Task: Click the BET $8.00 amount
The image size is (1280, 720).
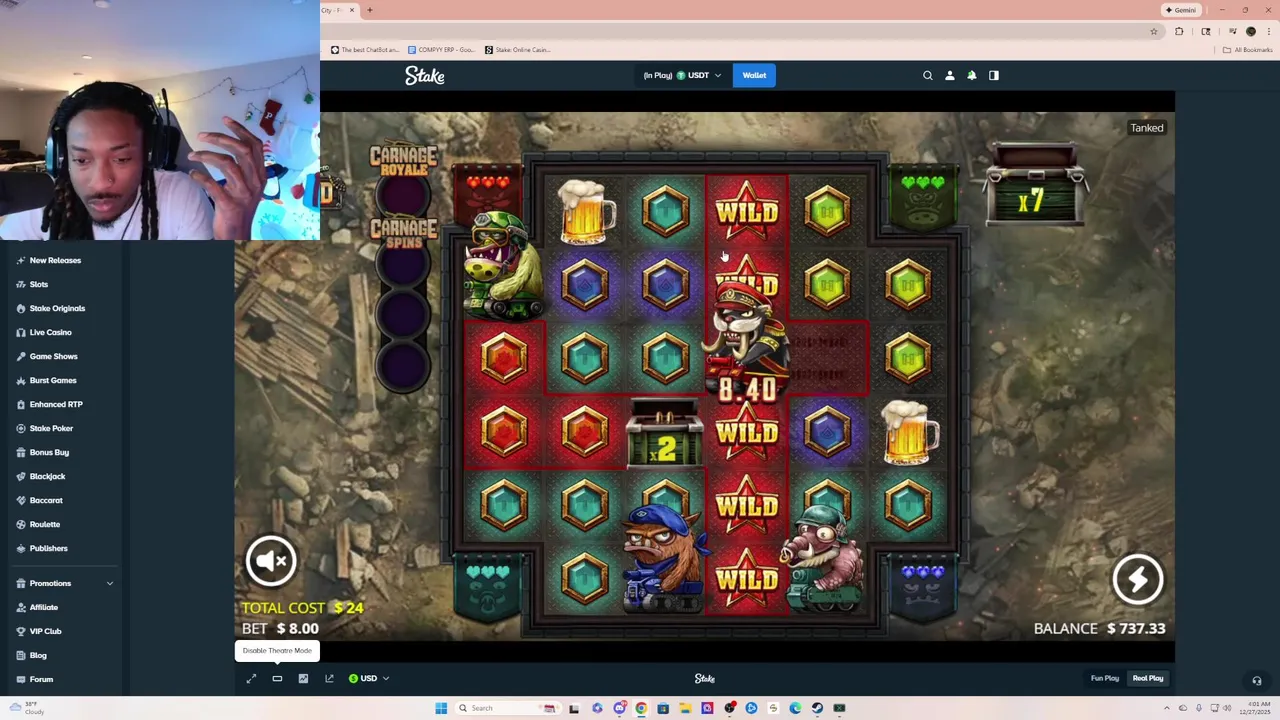Action: [280, 629]
